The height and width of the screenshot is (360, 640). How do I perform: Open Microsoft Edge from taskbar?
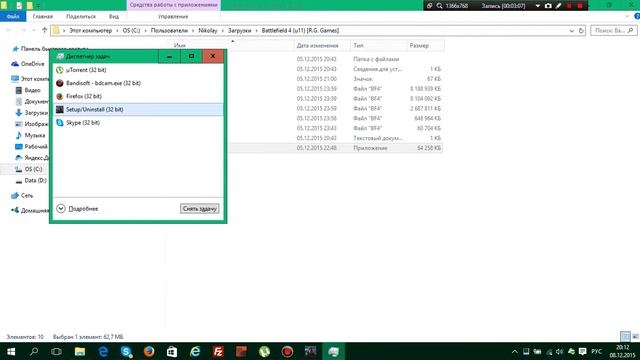click(103, 351)
